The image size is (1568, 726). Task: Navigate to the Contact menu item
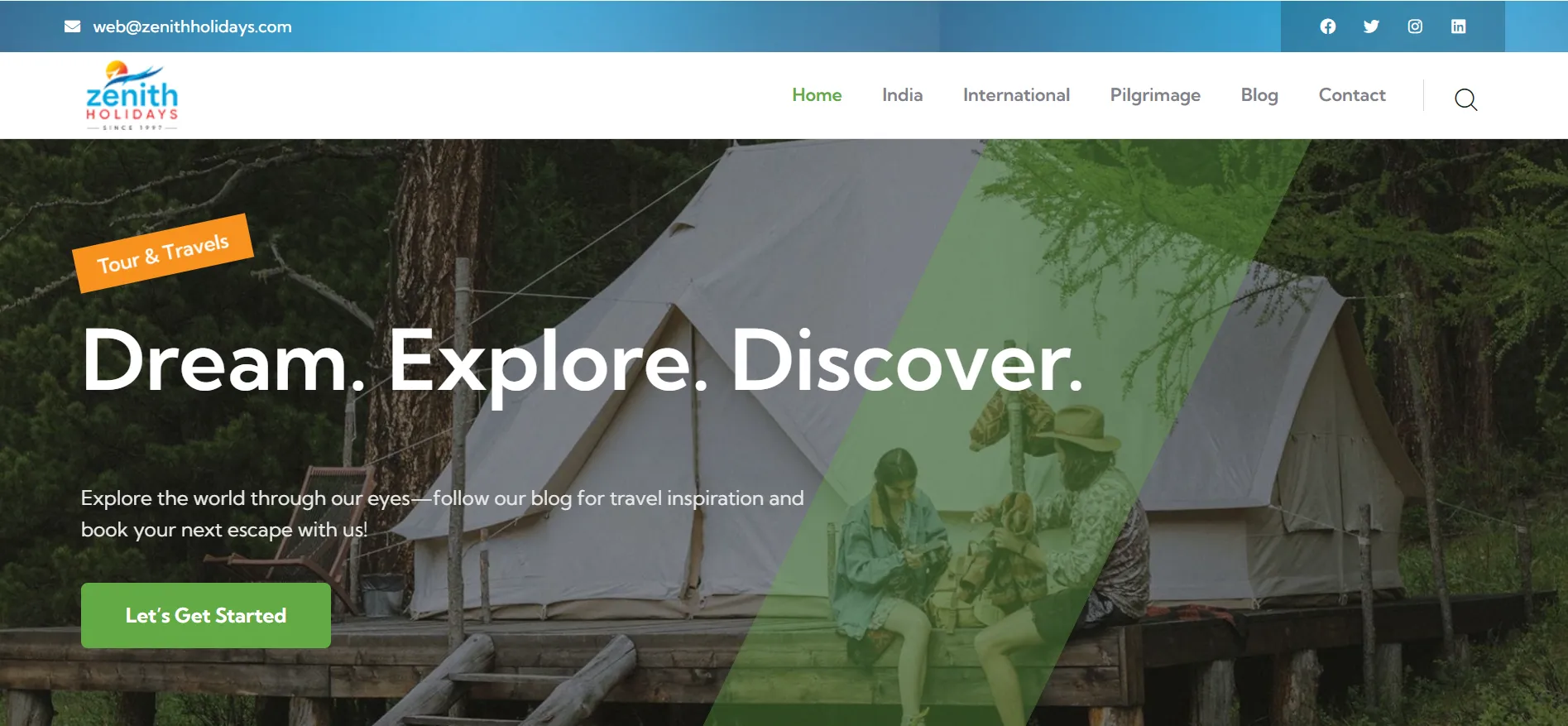1352,95
